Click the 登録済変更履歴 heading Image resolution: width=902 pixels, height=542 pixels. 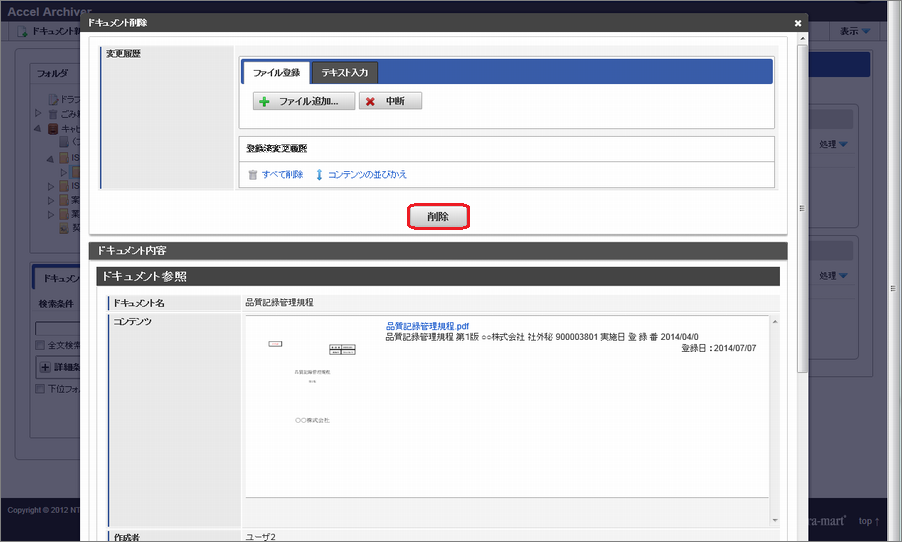(277, 148)
